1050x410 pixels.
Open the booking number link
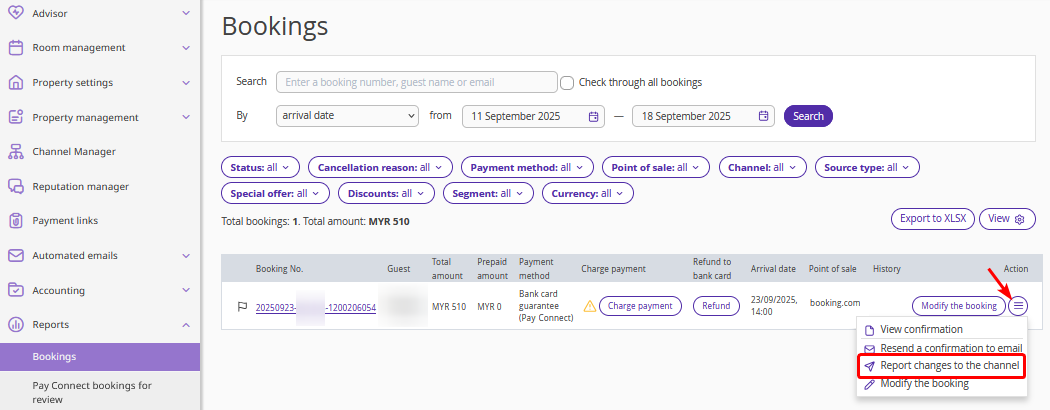[x=315, y=307]
